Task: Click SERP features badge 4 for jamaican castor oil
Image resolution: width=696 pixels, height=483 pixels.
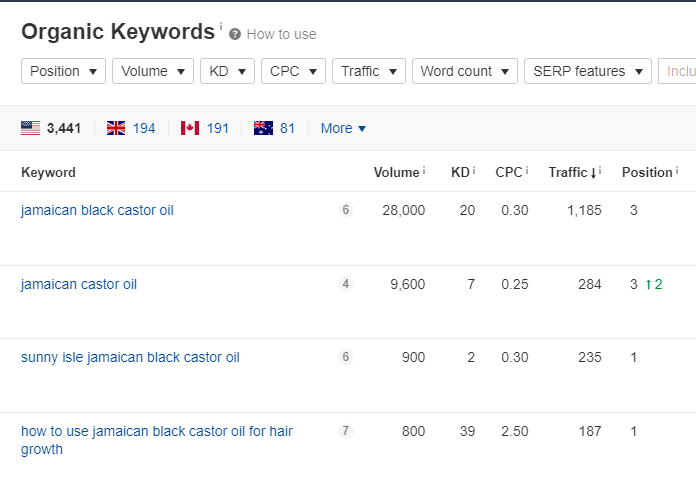Action: click(346, 284)
